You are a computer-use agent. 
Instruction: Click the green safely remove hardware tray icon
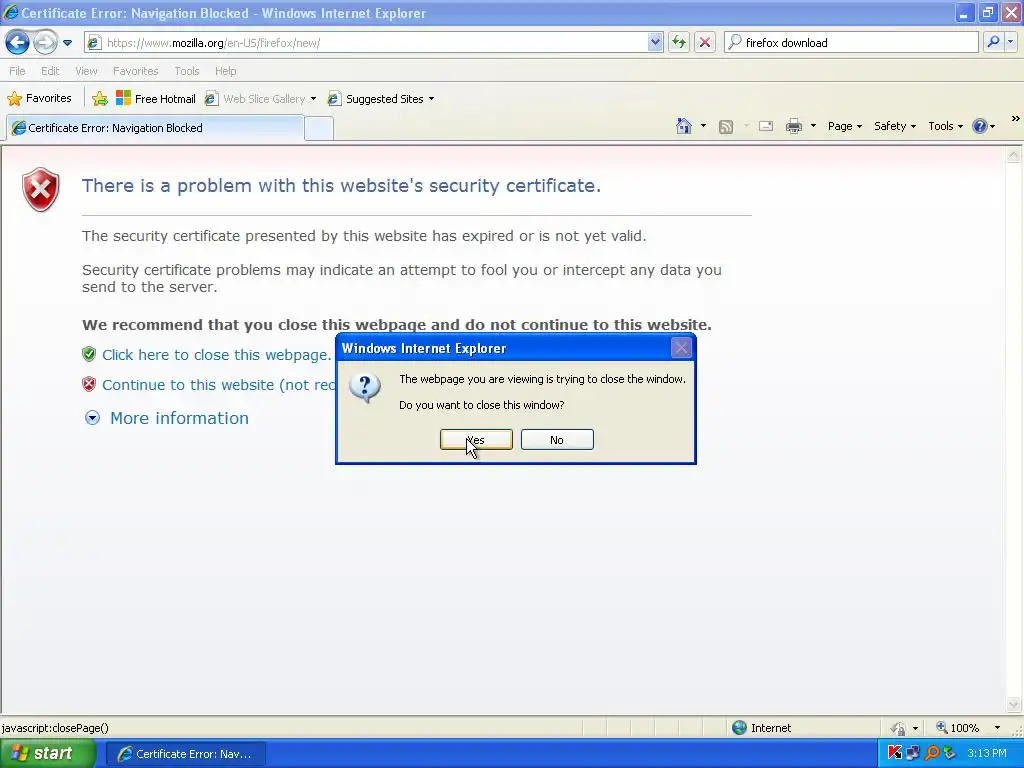949,753
